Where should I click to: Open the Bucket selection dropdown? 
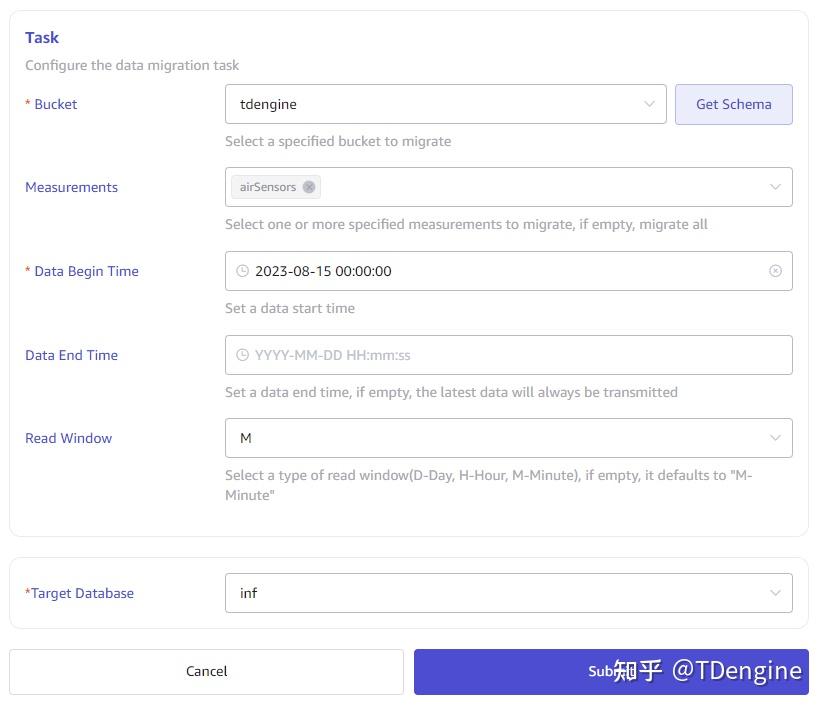(x=440, y=103)
